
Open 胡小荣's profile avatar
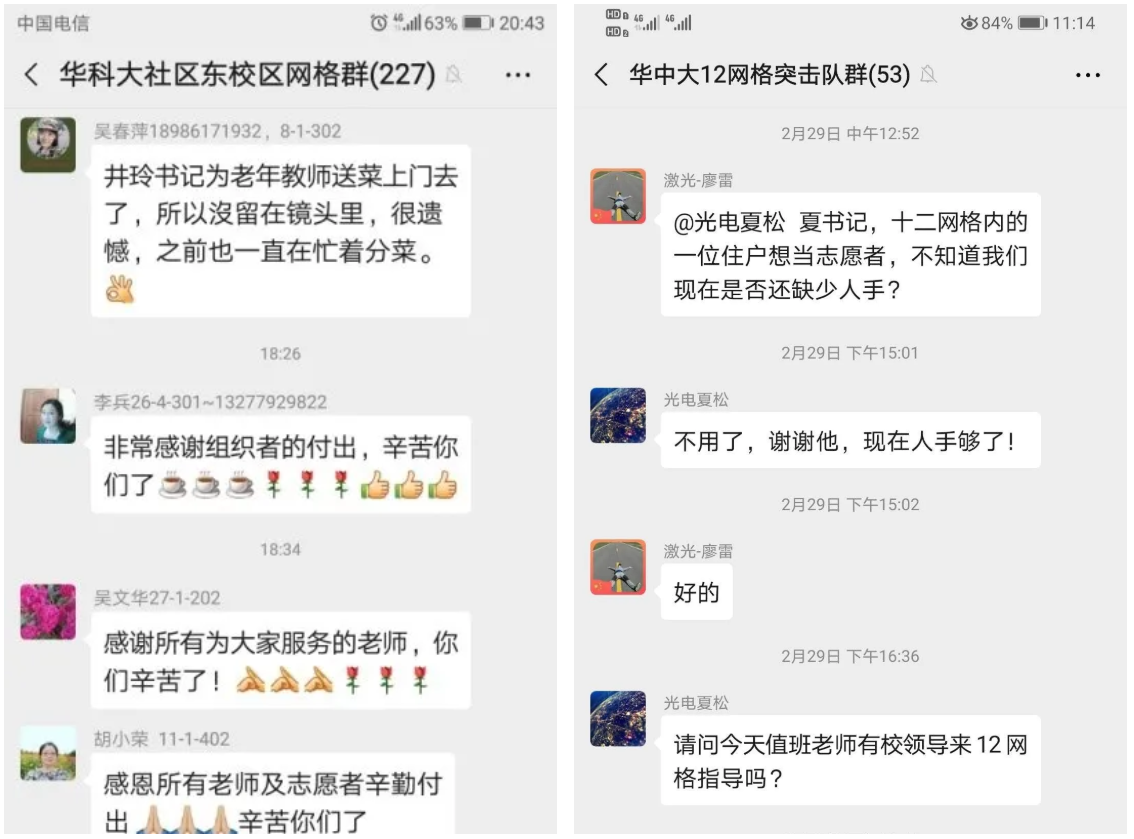click(x=48, y=754)
